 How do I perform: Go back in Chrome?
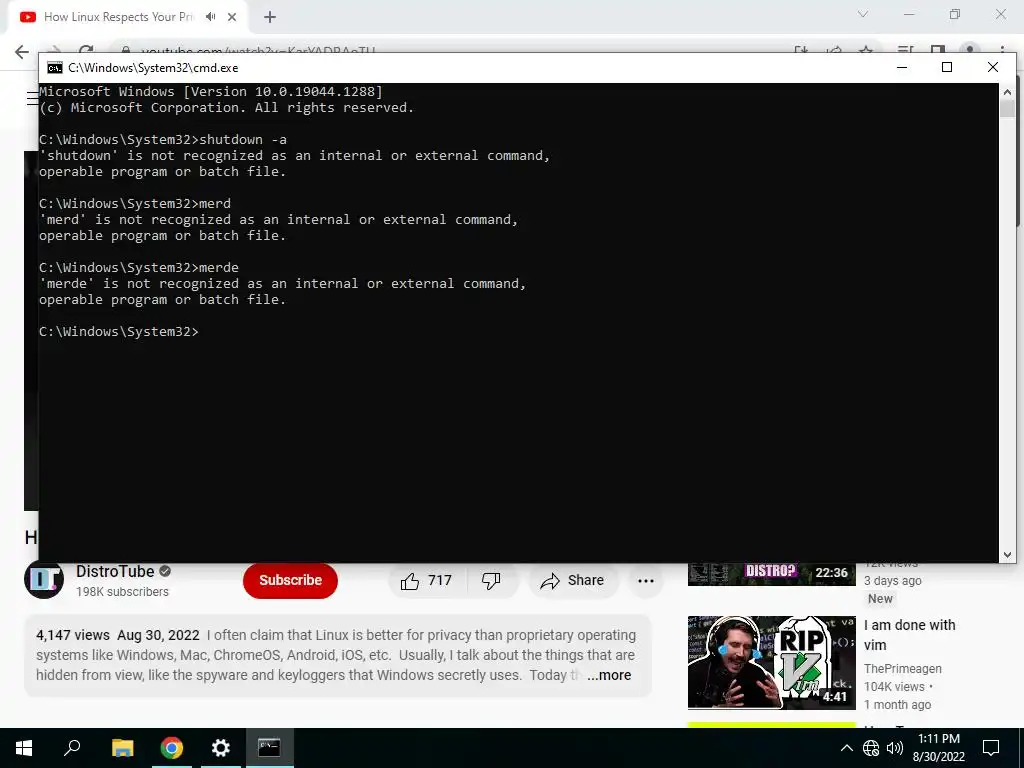pyautogui.click(x=22, y=52)
